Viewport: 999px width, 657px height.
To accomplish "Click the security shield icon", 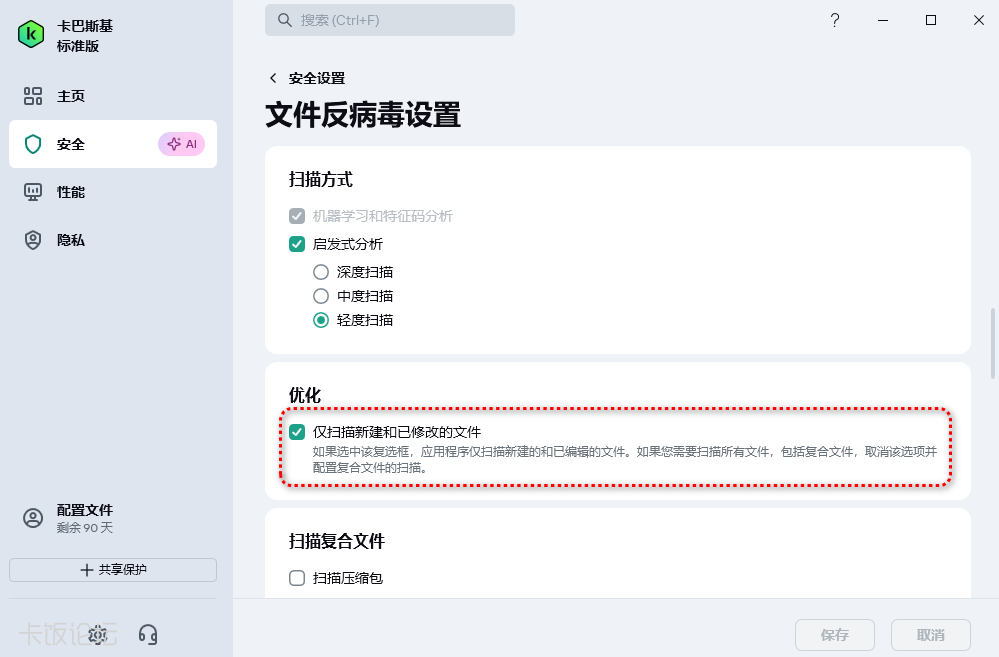I will (32, 144).
